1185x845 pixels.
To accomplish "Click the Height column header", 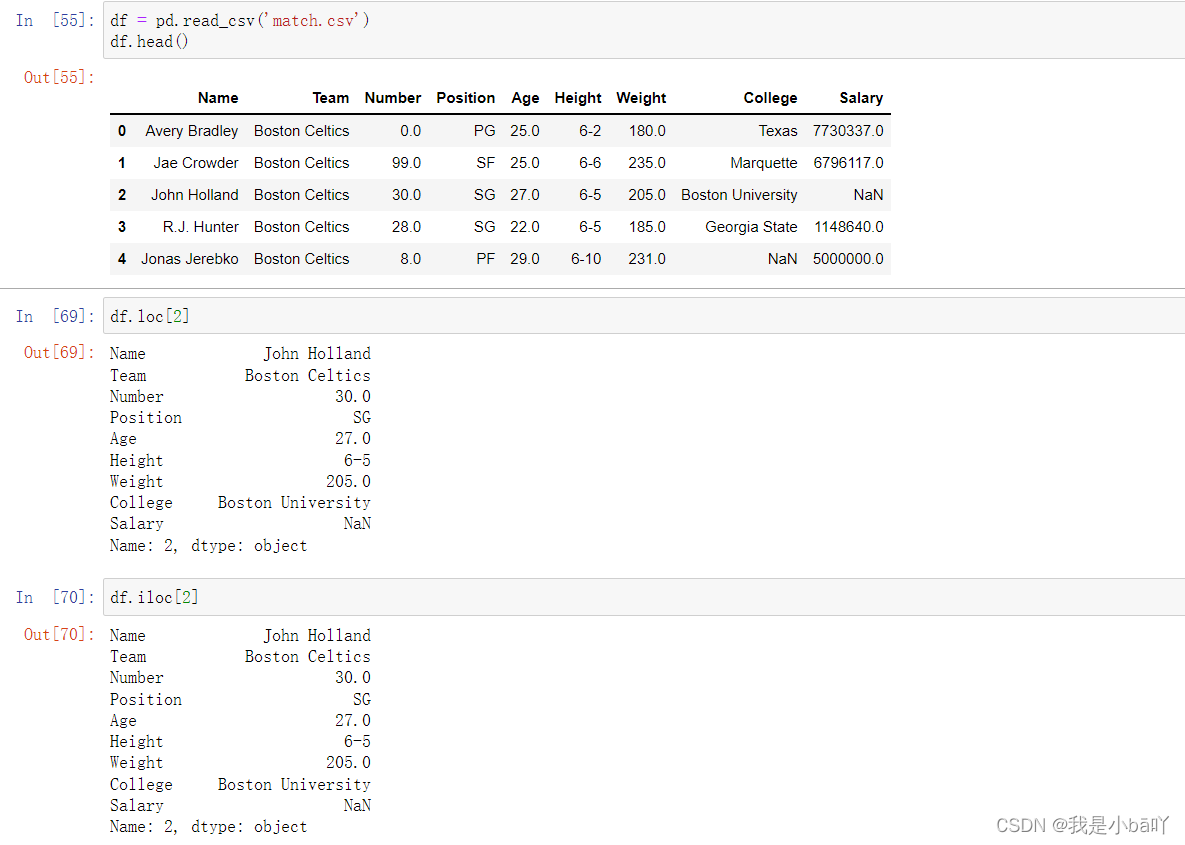I will pos(578,98).
